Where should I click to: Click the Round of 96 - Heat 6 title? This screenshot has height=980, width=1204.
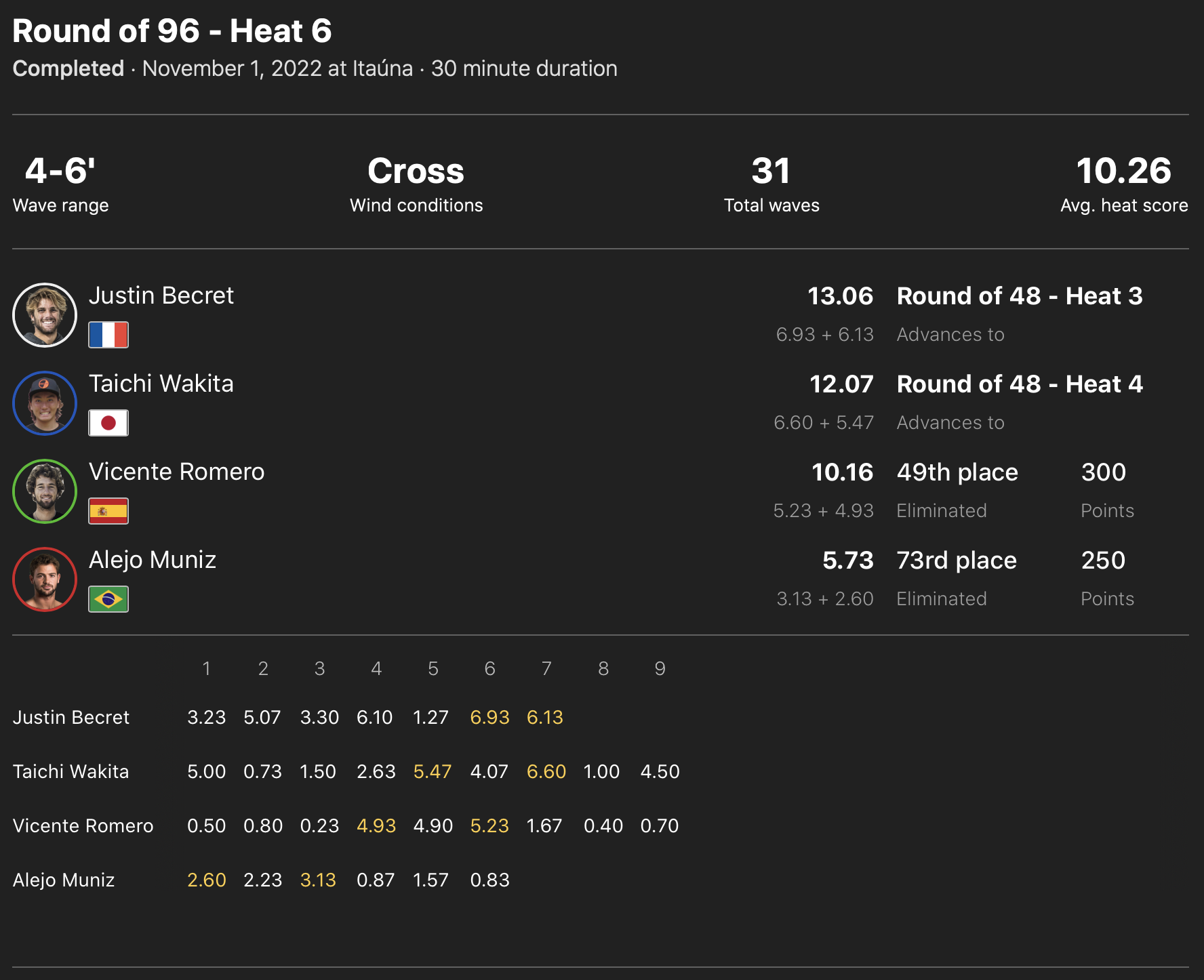tap(172, 31)
